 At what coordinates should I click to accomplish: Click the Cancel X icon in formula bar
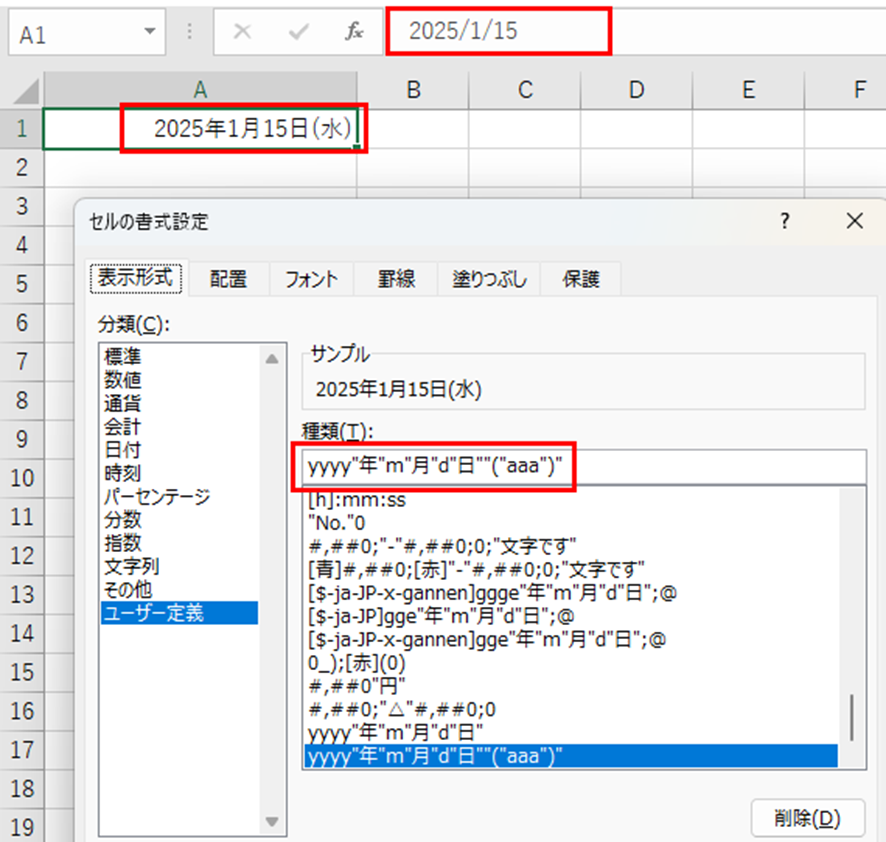click(242, 32)
